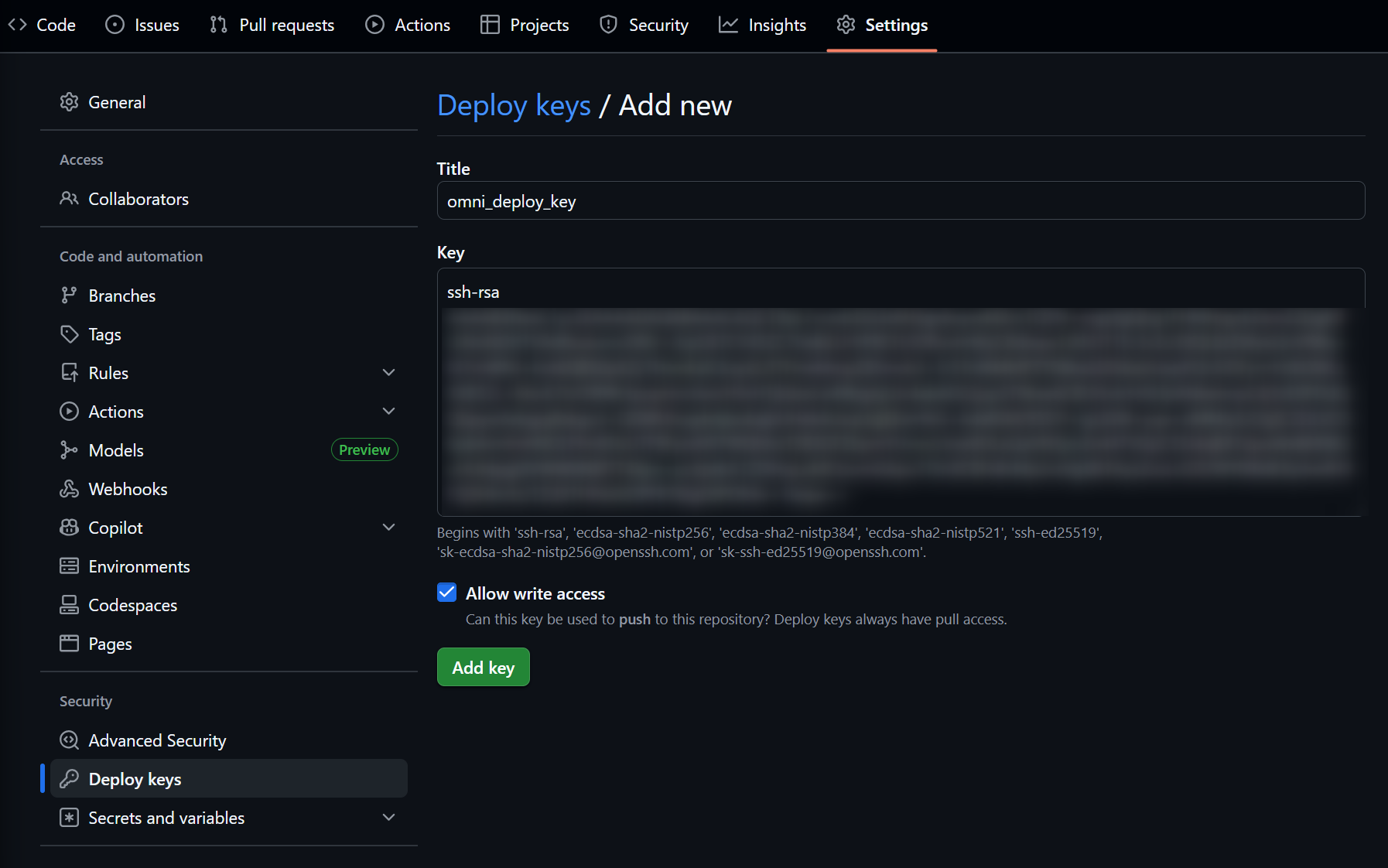The image size is (1388, 868).
Task: Click the Tags label icon
Action: (x=69, y=334)
